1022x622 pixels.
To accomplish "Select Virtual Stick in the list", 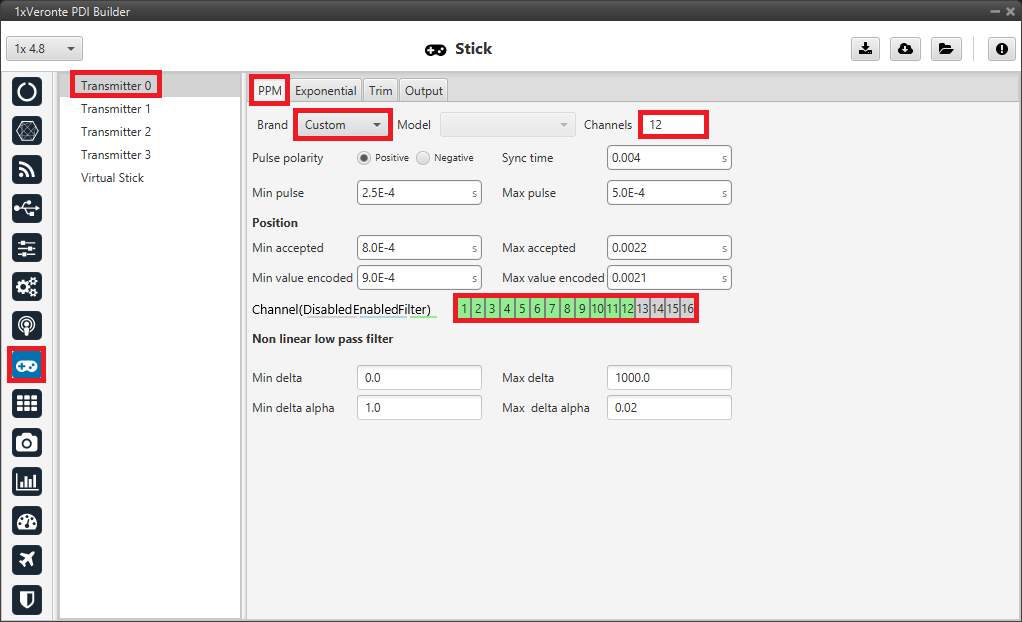I will [x=112, y=178].
